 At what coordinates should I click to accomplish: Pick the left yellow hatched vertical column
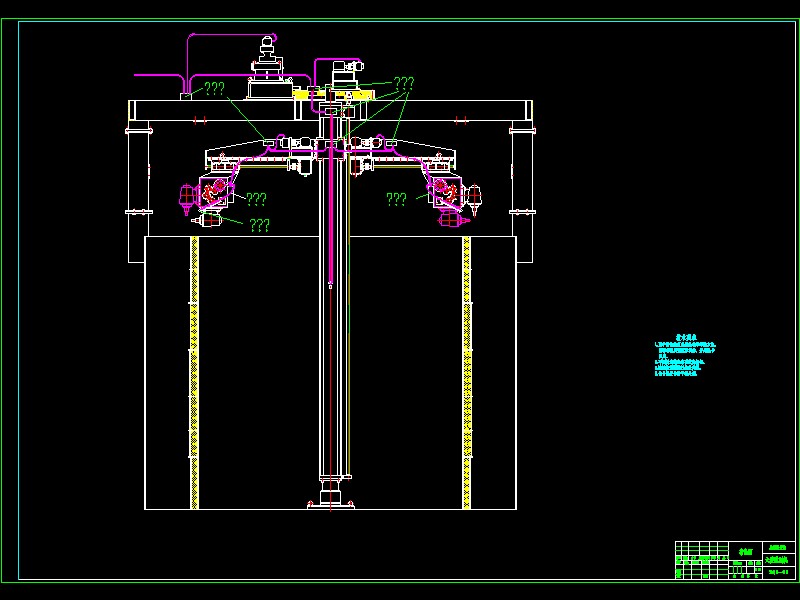tap(194, 372)
